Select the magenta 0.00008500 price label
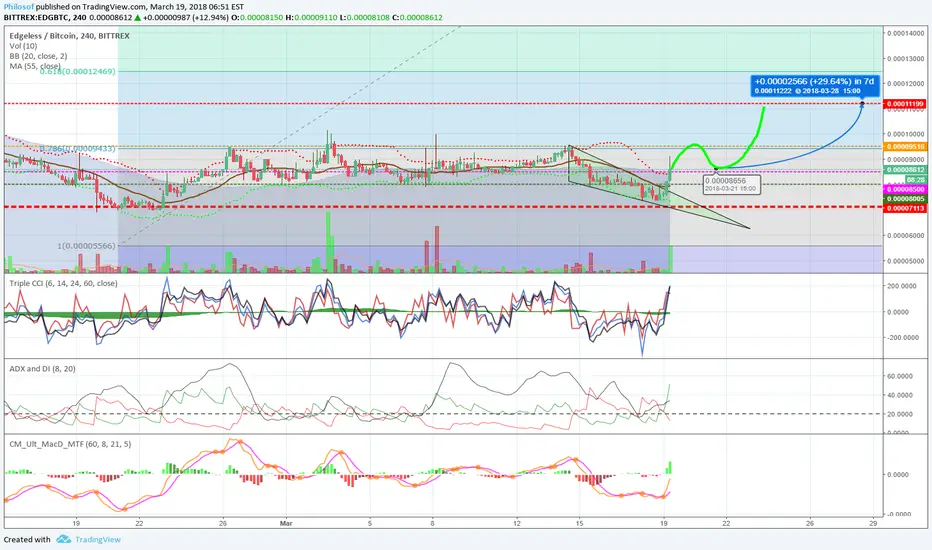932x550 pixels. 905,189
